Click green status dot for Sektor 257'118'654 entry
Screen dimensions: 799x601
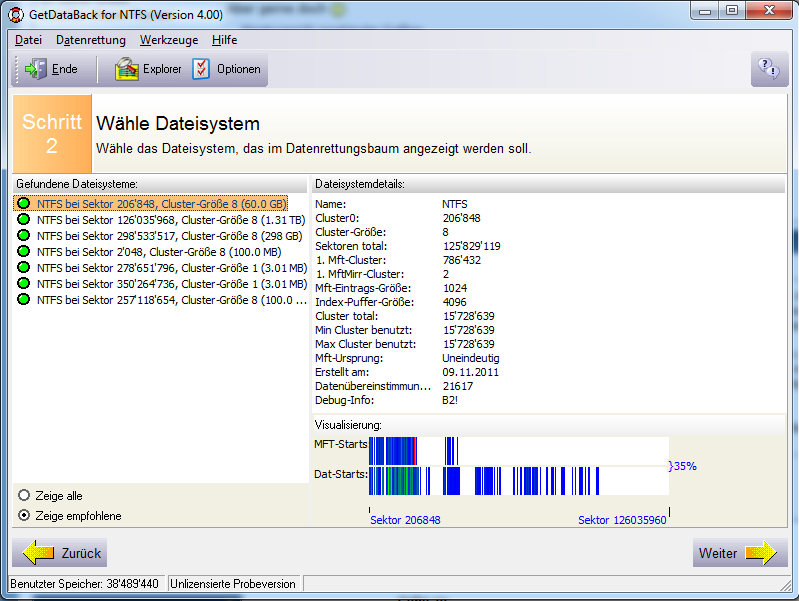23,299
